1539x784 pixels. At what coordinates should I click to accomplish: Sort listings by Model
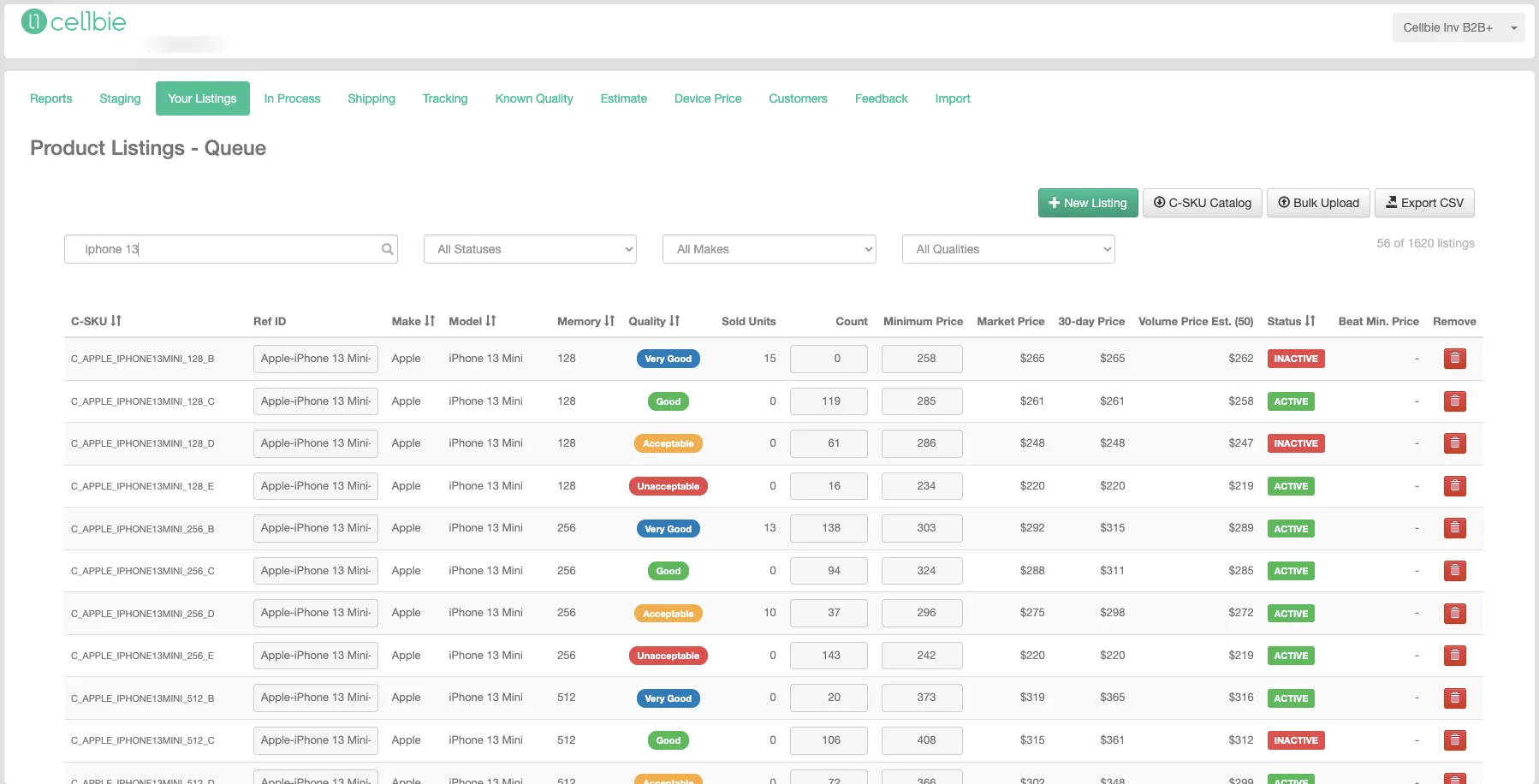point(490,321)
